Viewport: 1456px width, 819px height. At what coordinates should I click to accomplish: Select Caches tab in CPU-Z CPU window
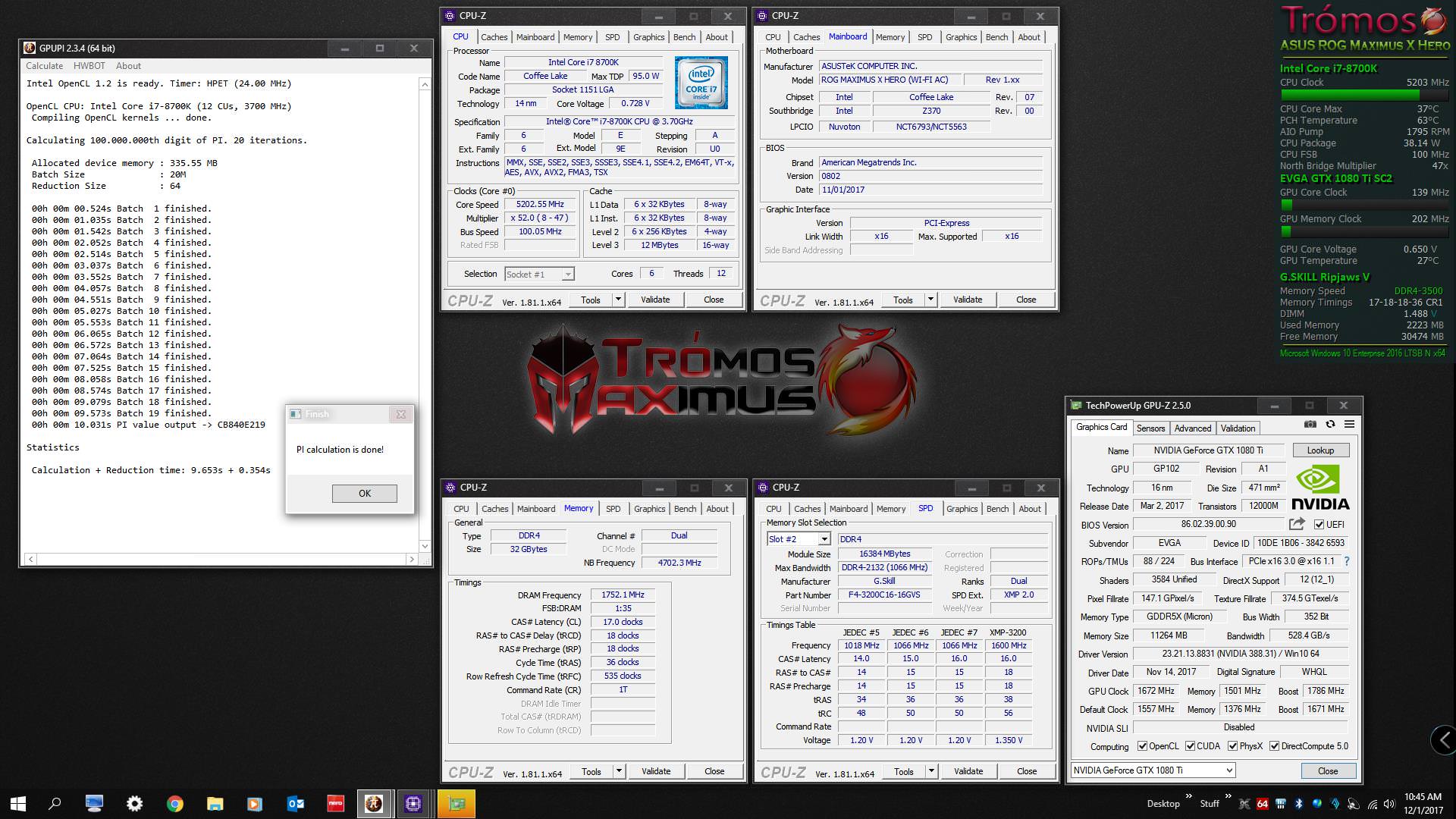494,37
